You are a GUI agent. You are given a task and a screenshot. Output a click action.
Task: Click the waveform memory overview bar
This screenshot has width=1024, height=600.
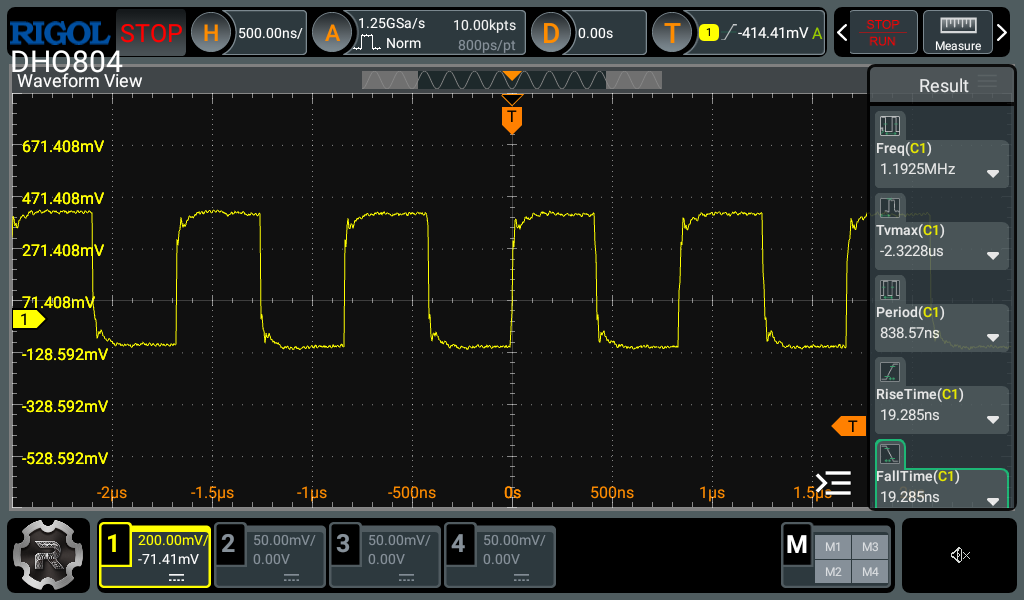pyautogui.click(x=511, y=80)
